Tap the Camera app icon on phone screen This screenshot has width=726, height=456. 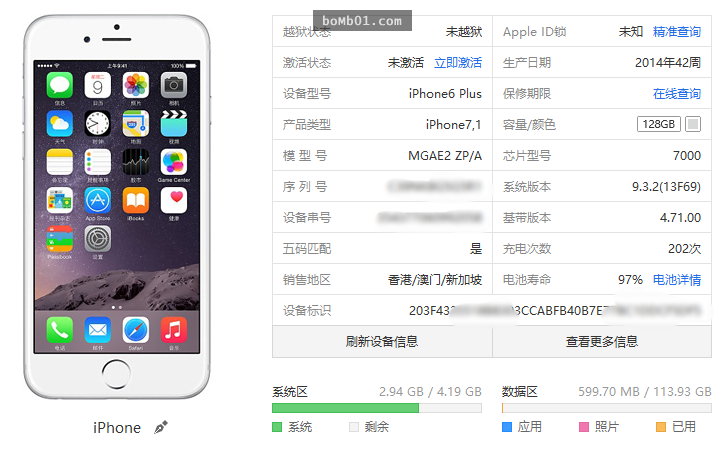(174, 85)
